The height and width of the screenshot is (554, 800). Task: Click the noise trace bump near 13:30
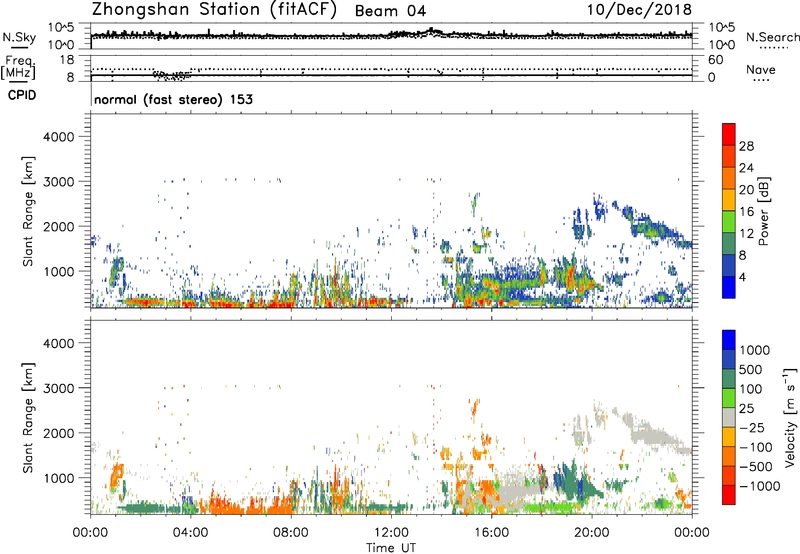(432, 32)
